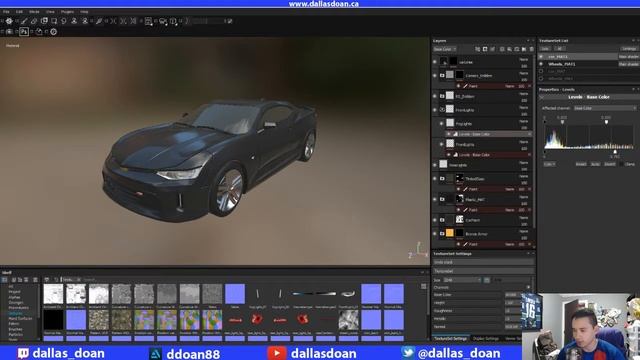Toggle visibility of FogLights layer

tap(442, 123)
